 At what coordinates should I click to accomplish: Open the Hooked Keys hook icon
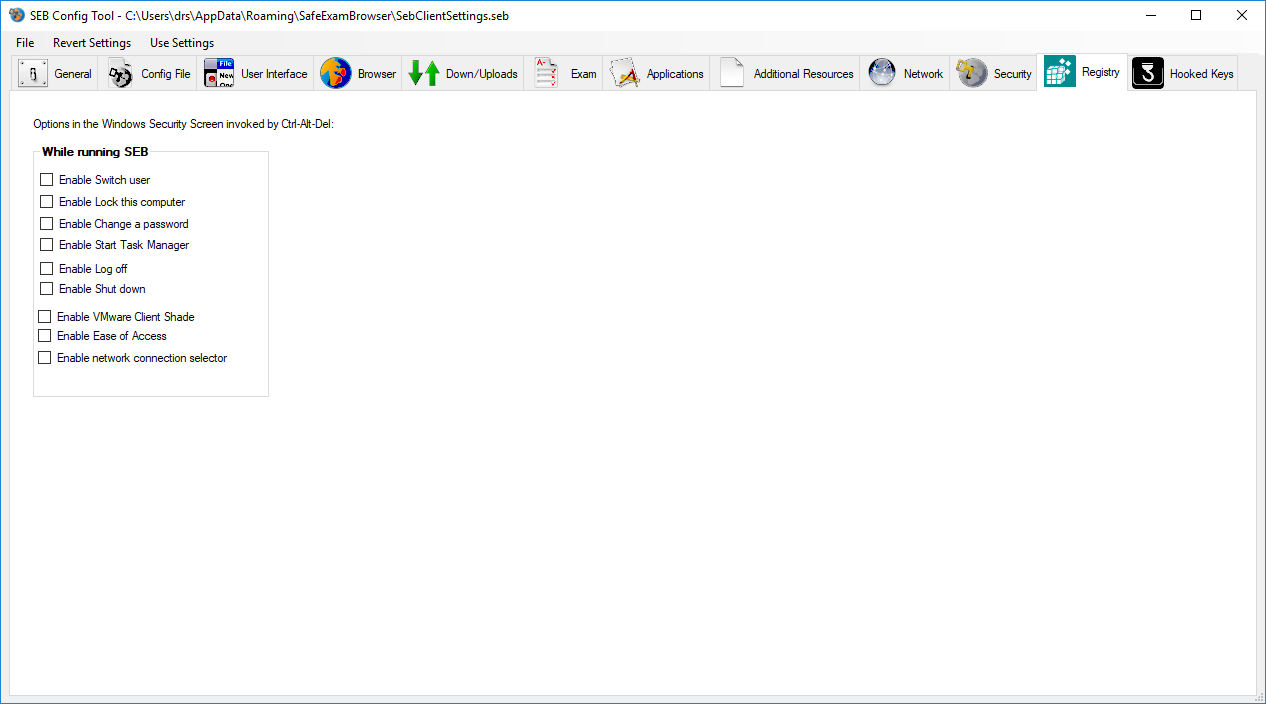tap(1148, 74)
